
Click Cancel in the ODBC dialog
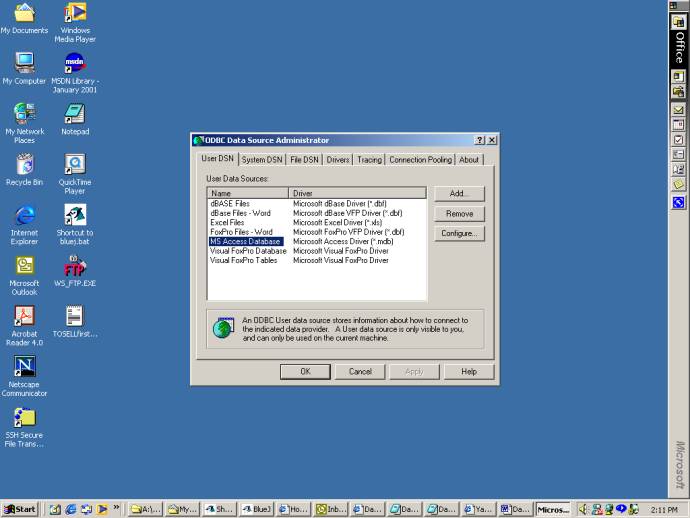pos(360,371)
